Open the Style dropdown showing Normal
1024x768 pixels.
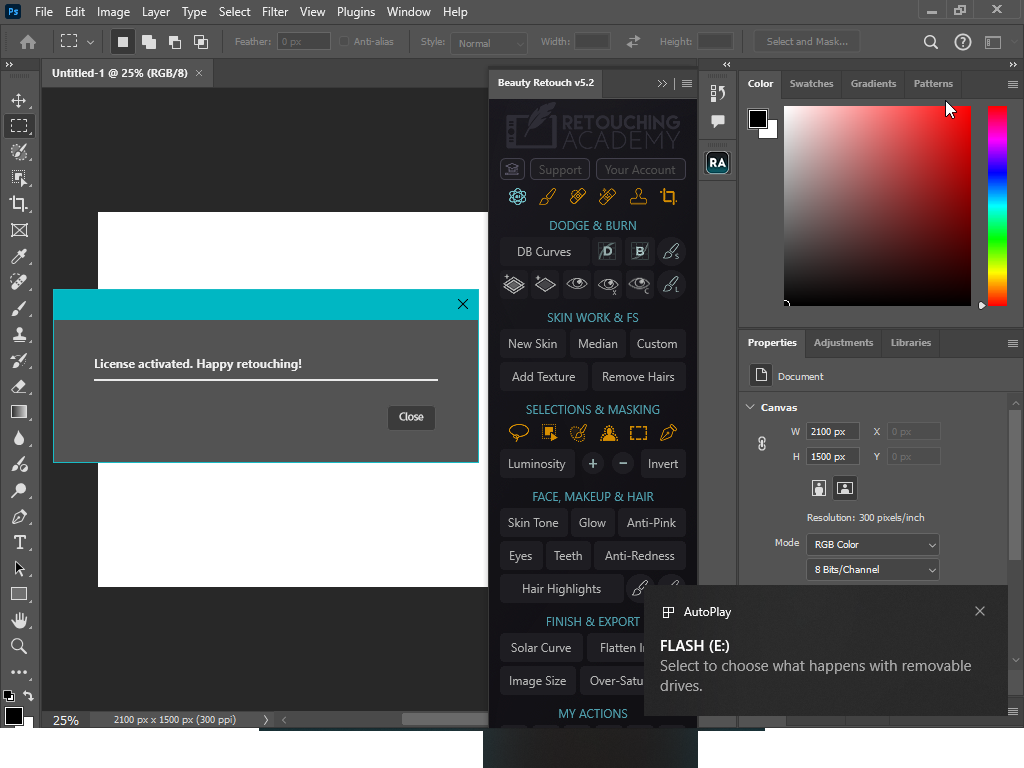(x=488, y=43)
